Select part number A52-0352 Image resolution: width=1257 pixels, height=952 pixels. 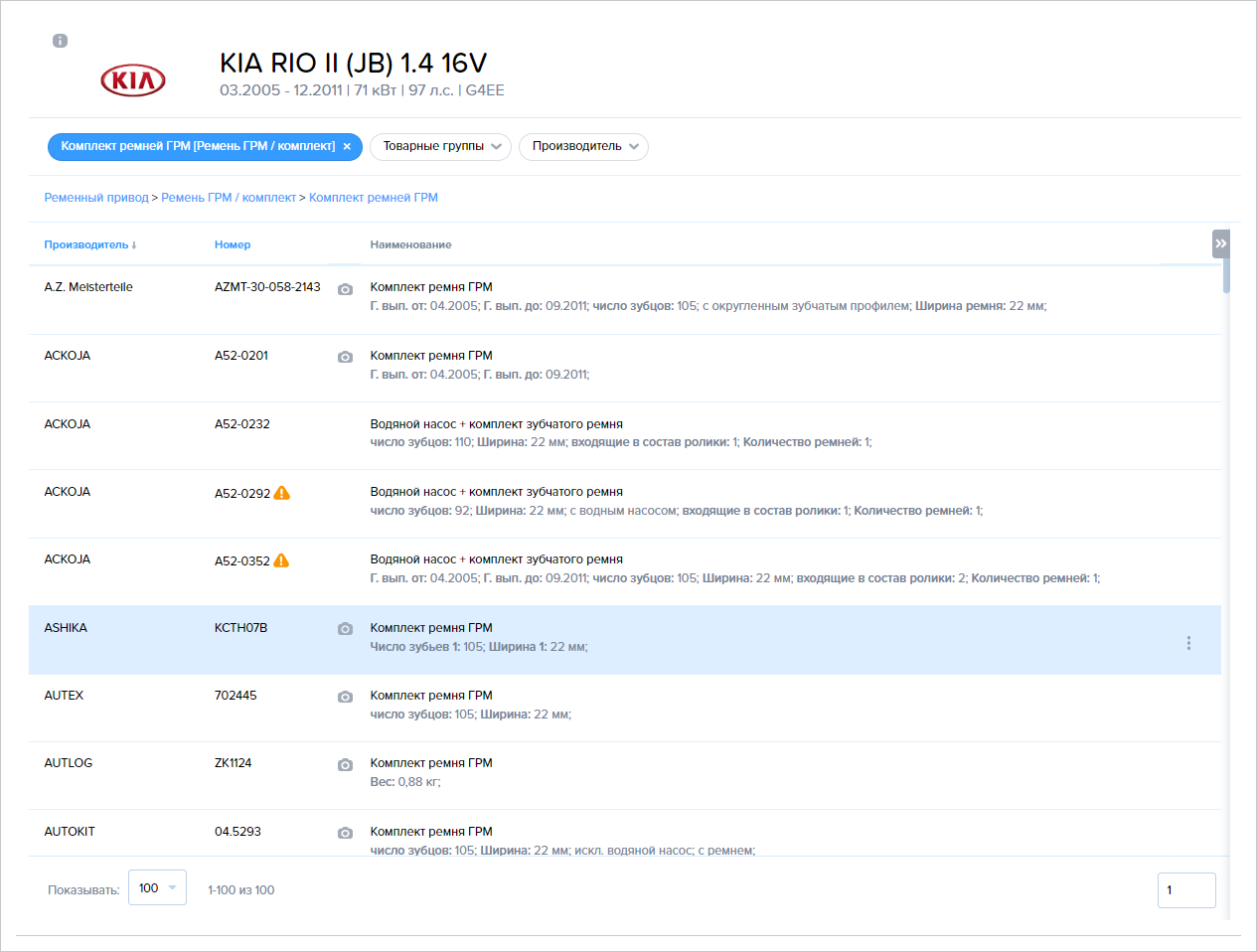pyautogui.click(x=242, y=560)
